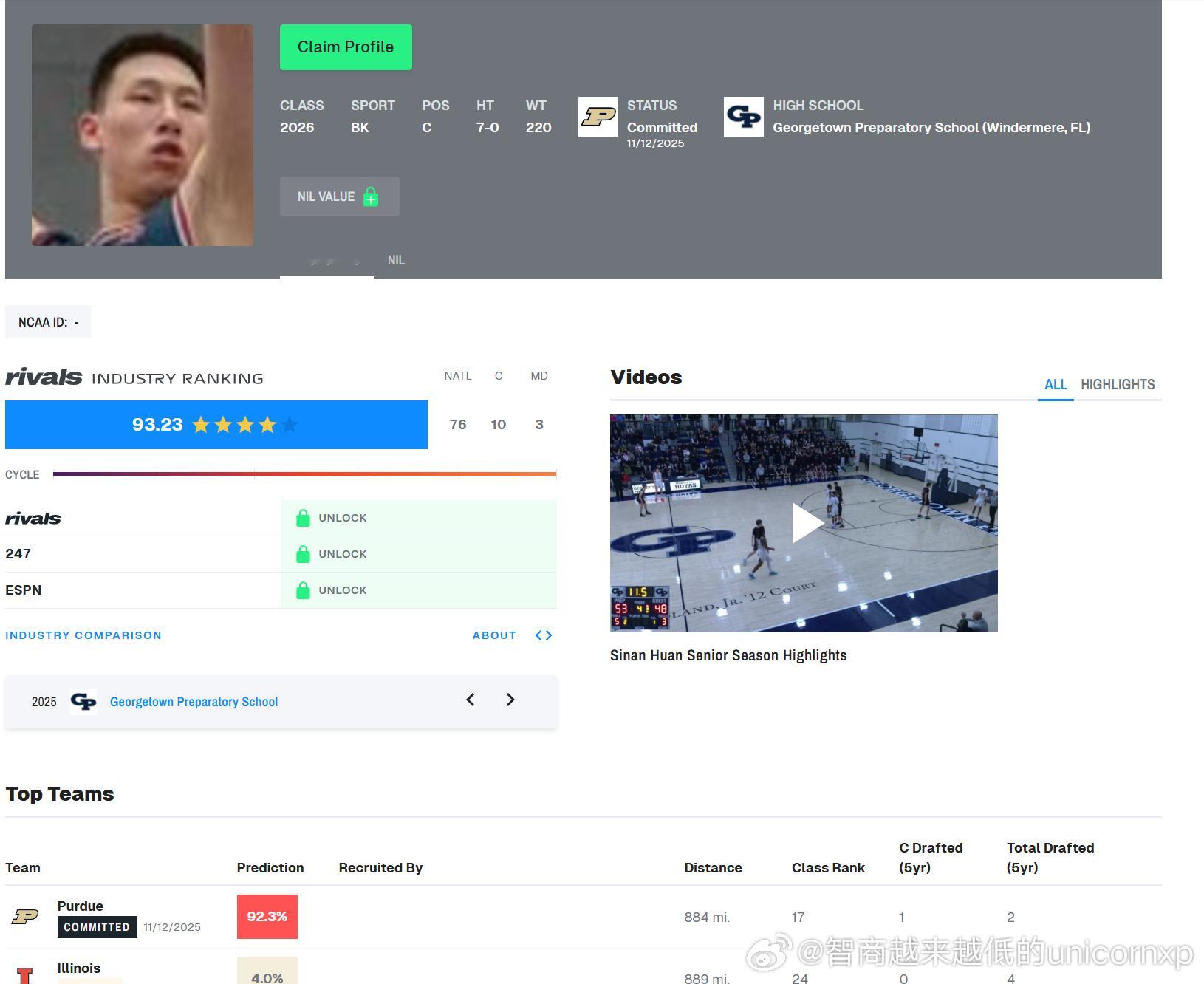Click the Georgetown Prep logo in 2025 row

(x=83, y=701)
